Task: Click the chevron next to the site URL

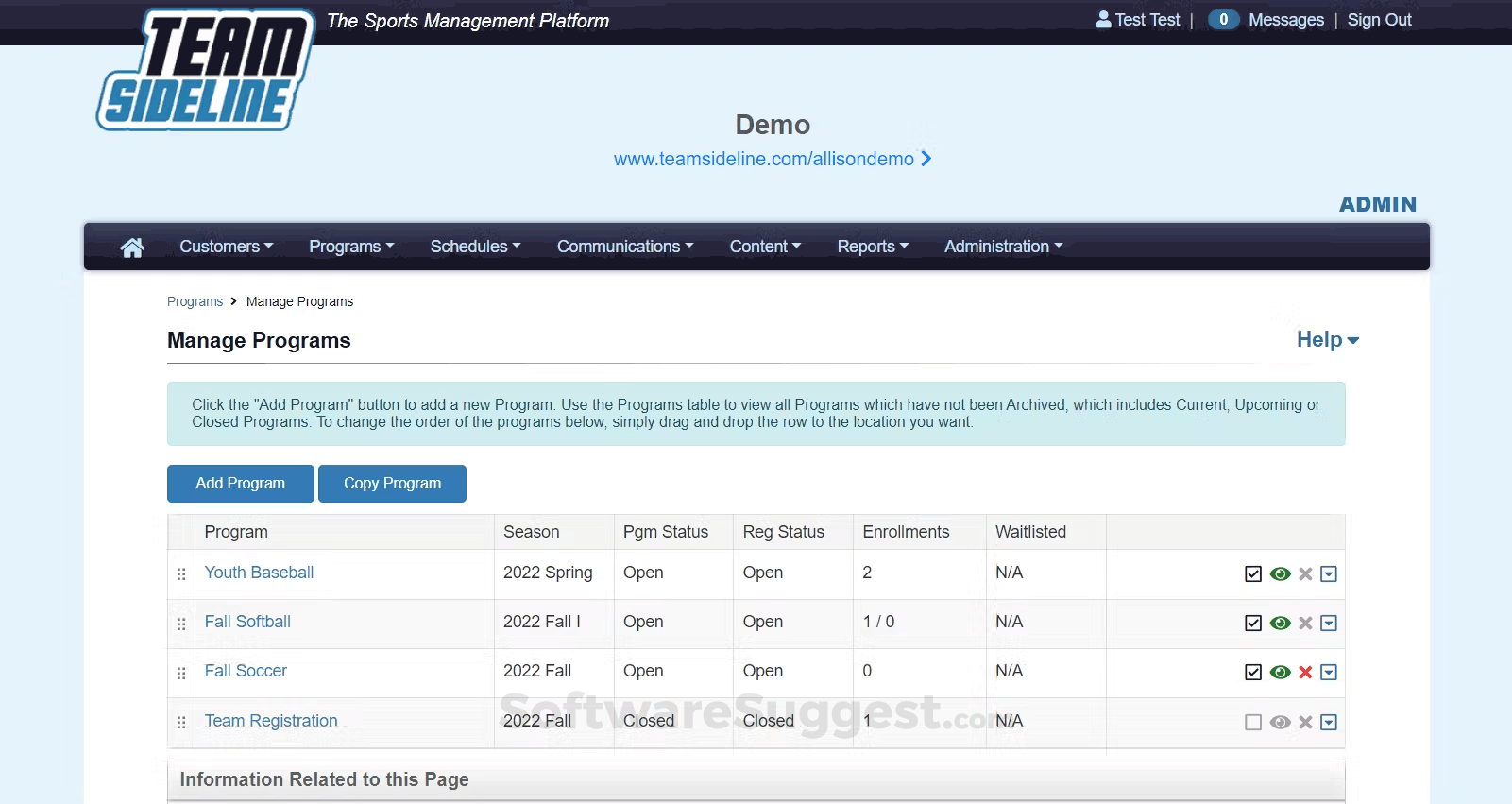Action: pos(926,159)
